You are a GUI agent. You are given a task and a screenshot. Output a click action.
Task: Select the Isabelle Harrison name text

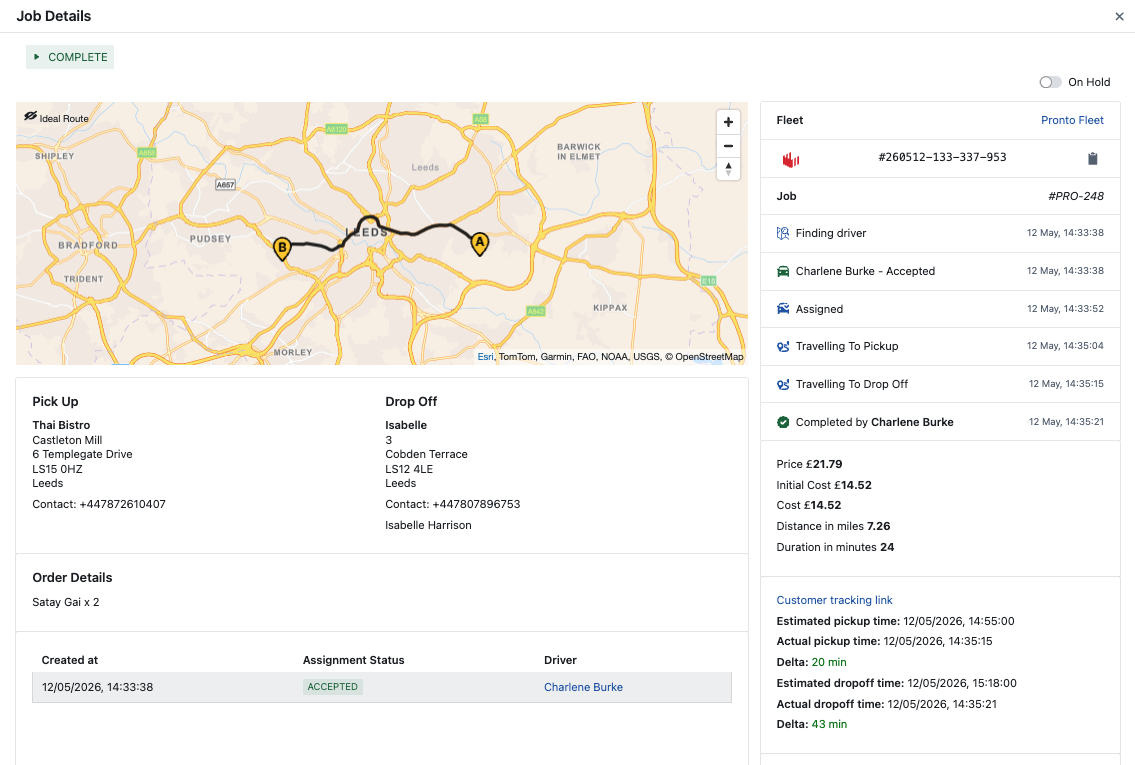coord(428,525)
